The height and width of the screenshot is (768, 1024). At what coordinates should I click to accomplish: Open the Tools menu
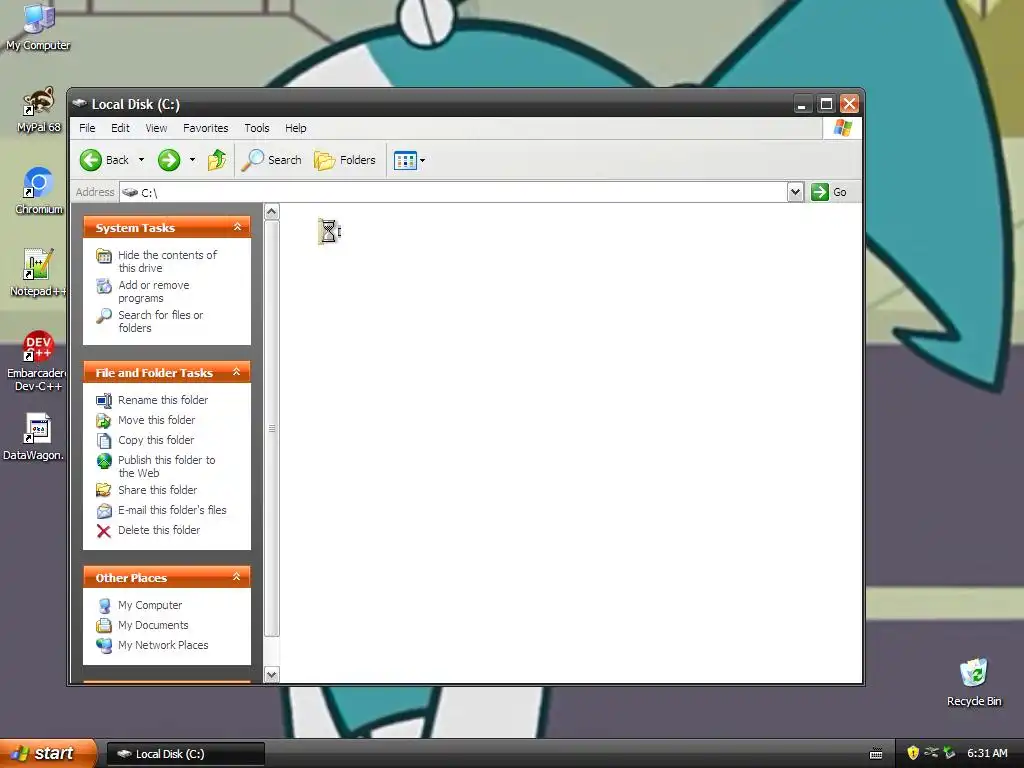pyautogui.click(x=257, y=128)
